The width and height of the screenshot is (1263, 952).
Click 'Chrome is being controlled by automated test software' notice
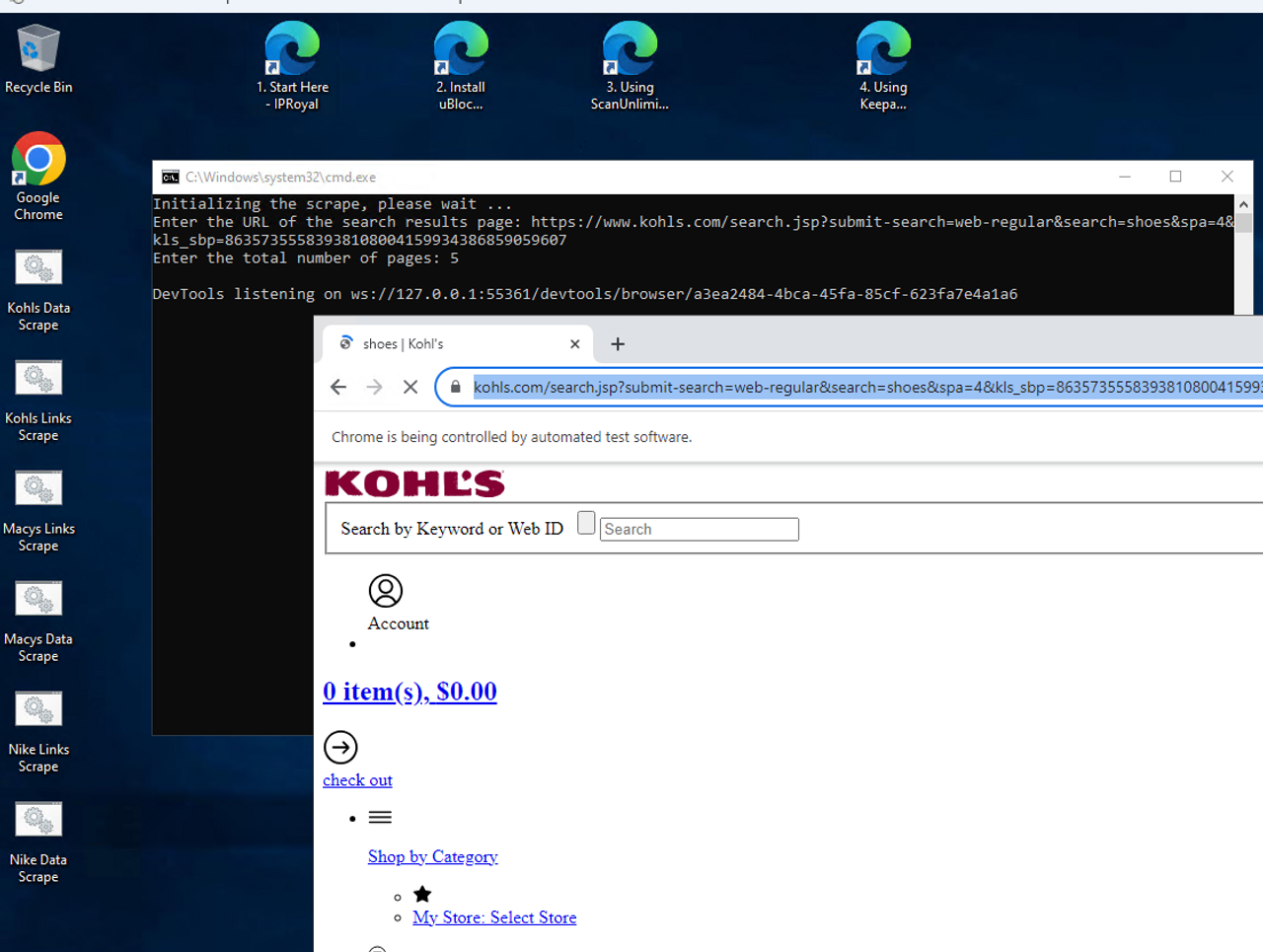(x=511, y=437)
